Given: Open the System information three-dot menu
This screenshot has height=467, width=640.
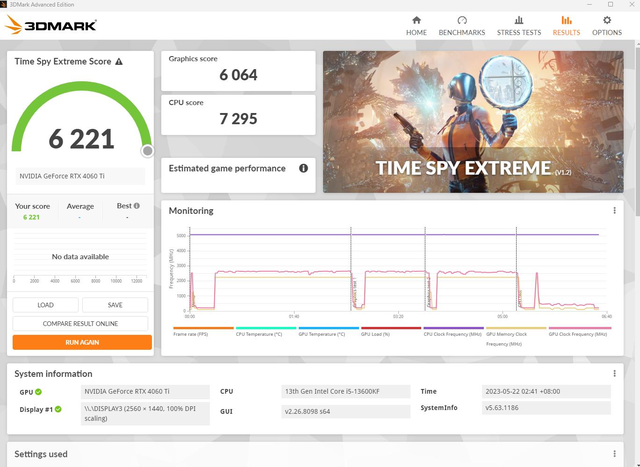Looking at the screenshot, I should [x=614, y=373].
